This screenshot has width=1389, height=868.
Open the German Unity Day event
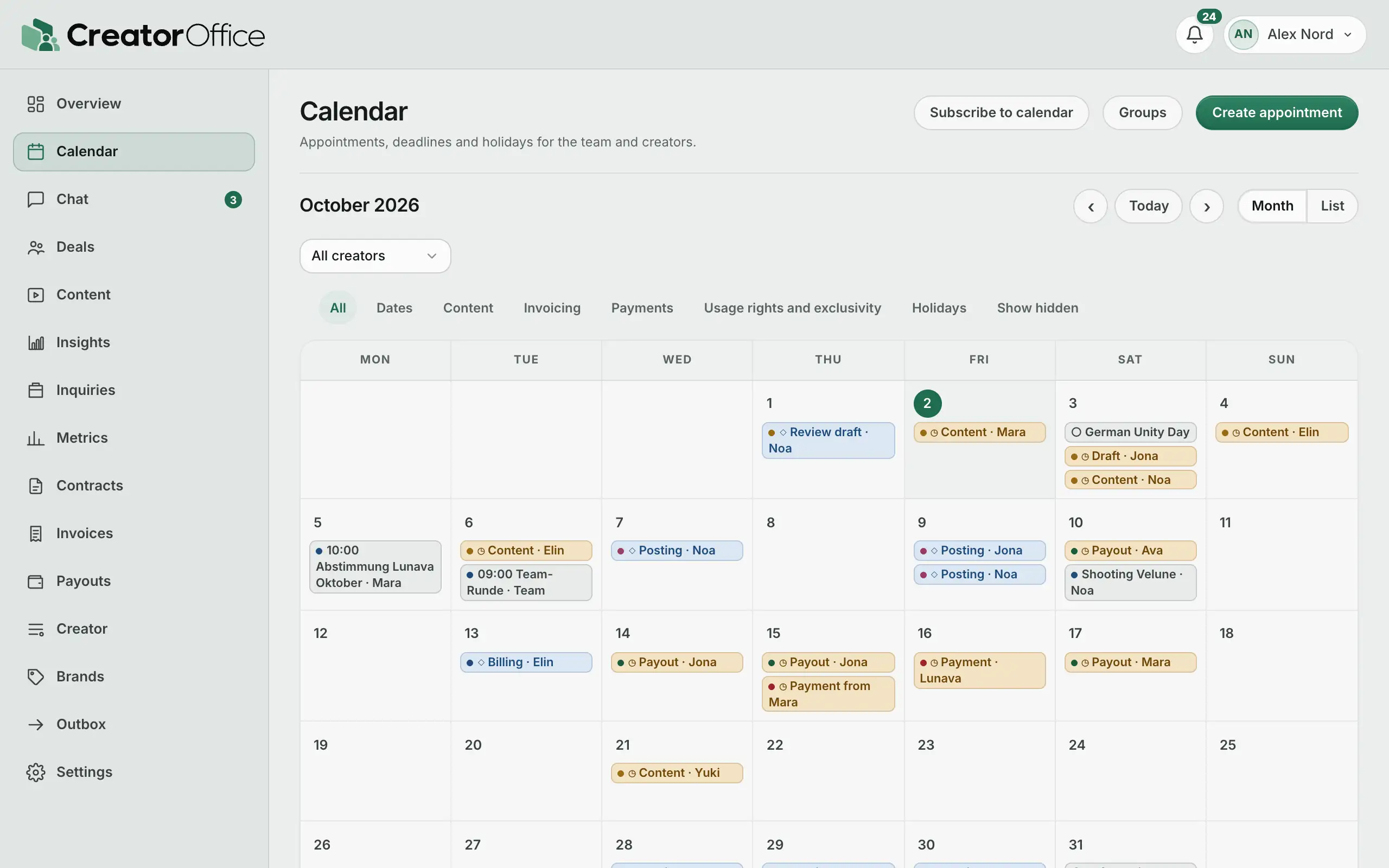click(1130, 432)
